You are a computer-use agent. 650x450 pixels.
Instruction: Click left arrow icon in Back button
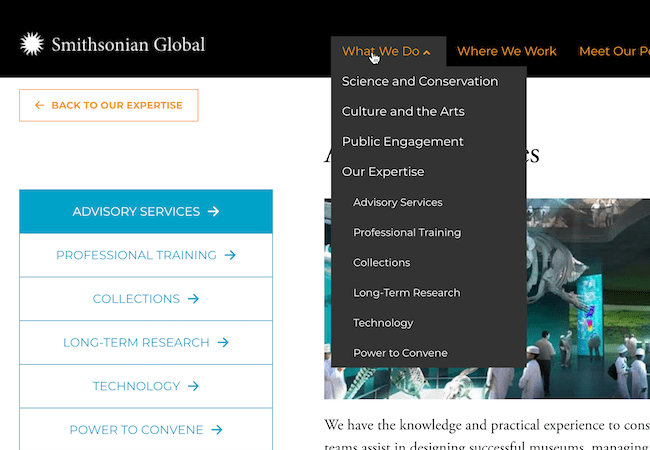[x=39, y=105]
